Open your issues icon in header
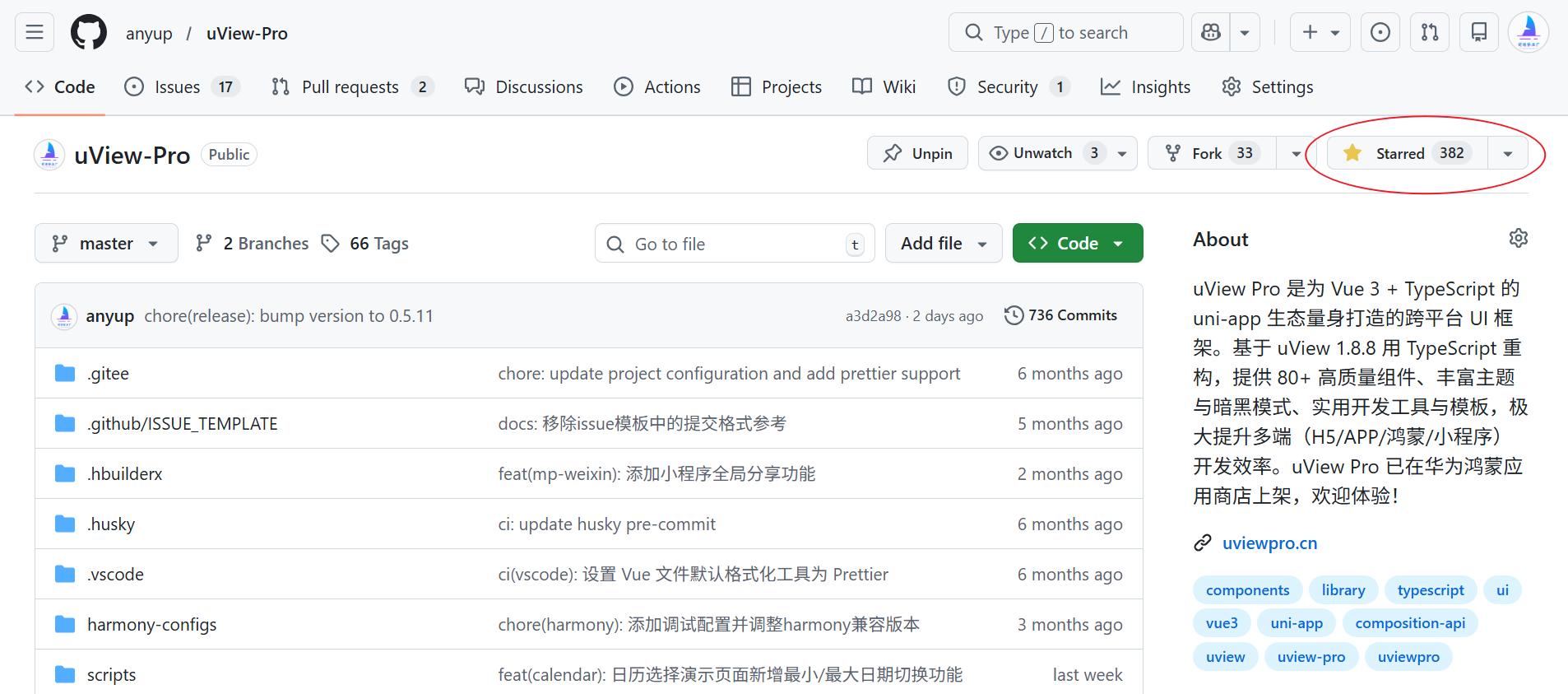Image resolution: width=1568 pixels, height=694 pixels. [1380, 32]
